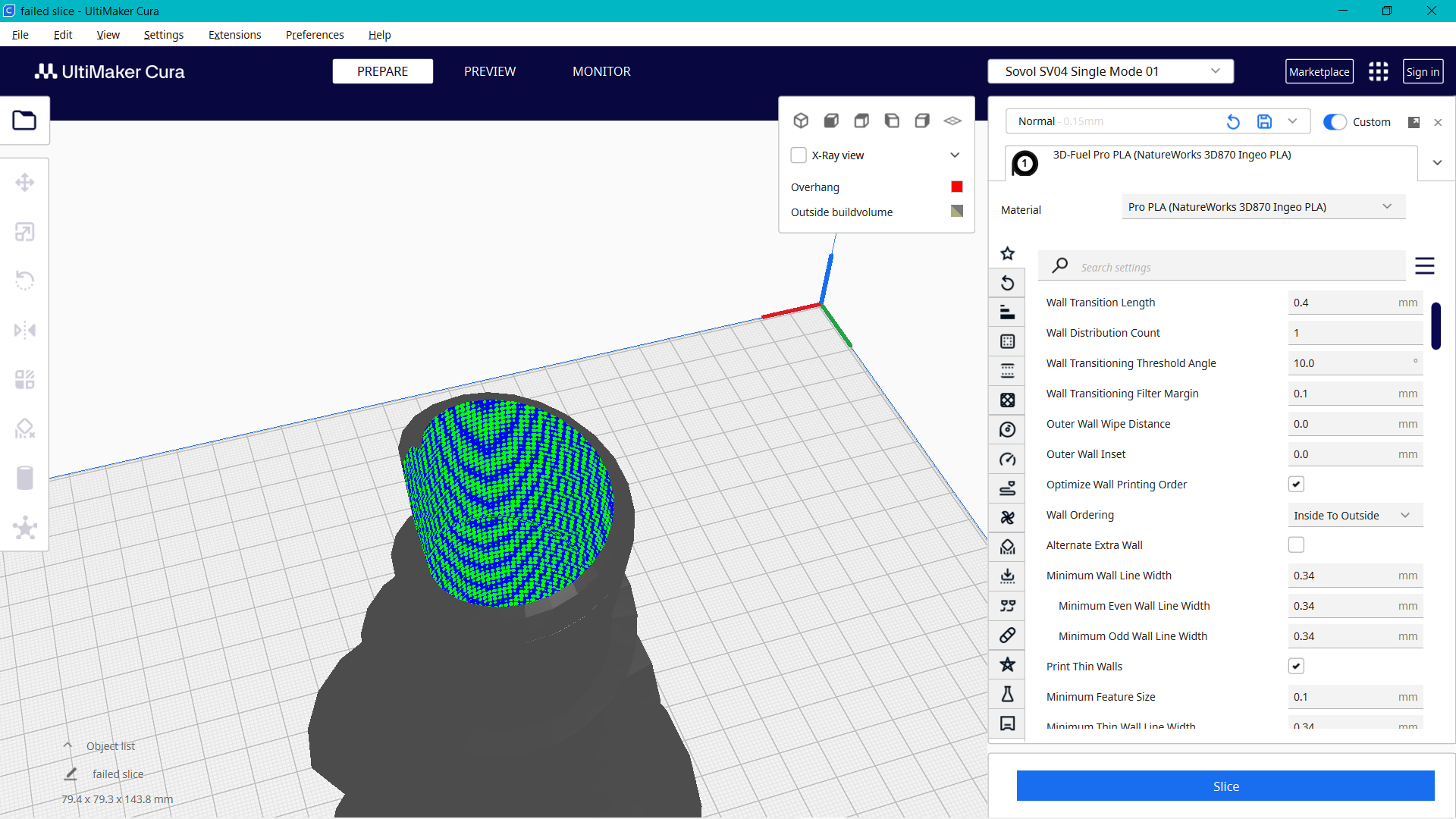
Task: Open the Support Blocker tool
Action: pos(24,429)
